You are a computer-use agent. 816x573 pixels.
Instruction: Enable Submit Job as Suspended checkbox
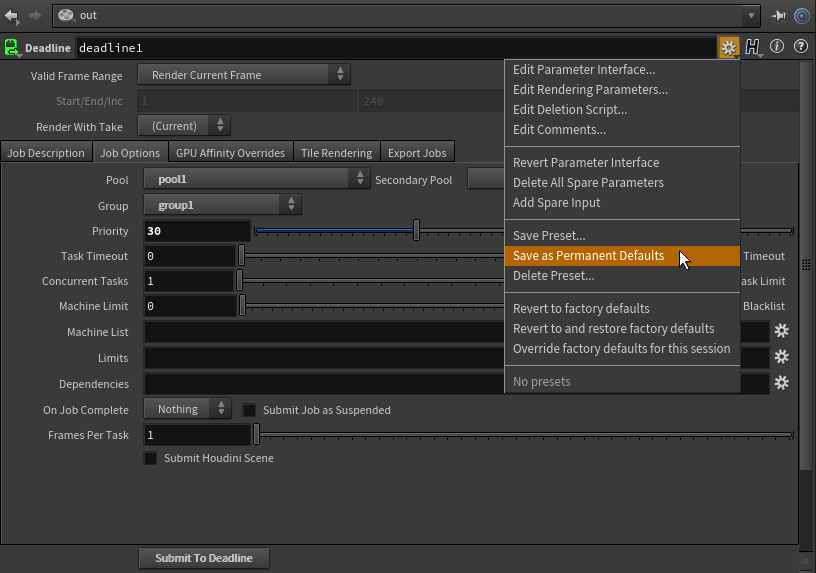coord(250,410)
